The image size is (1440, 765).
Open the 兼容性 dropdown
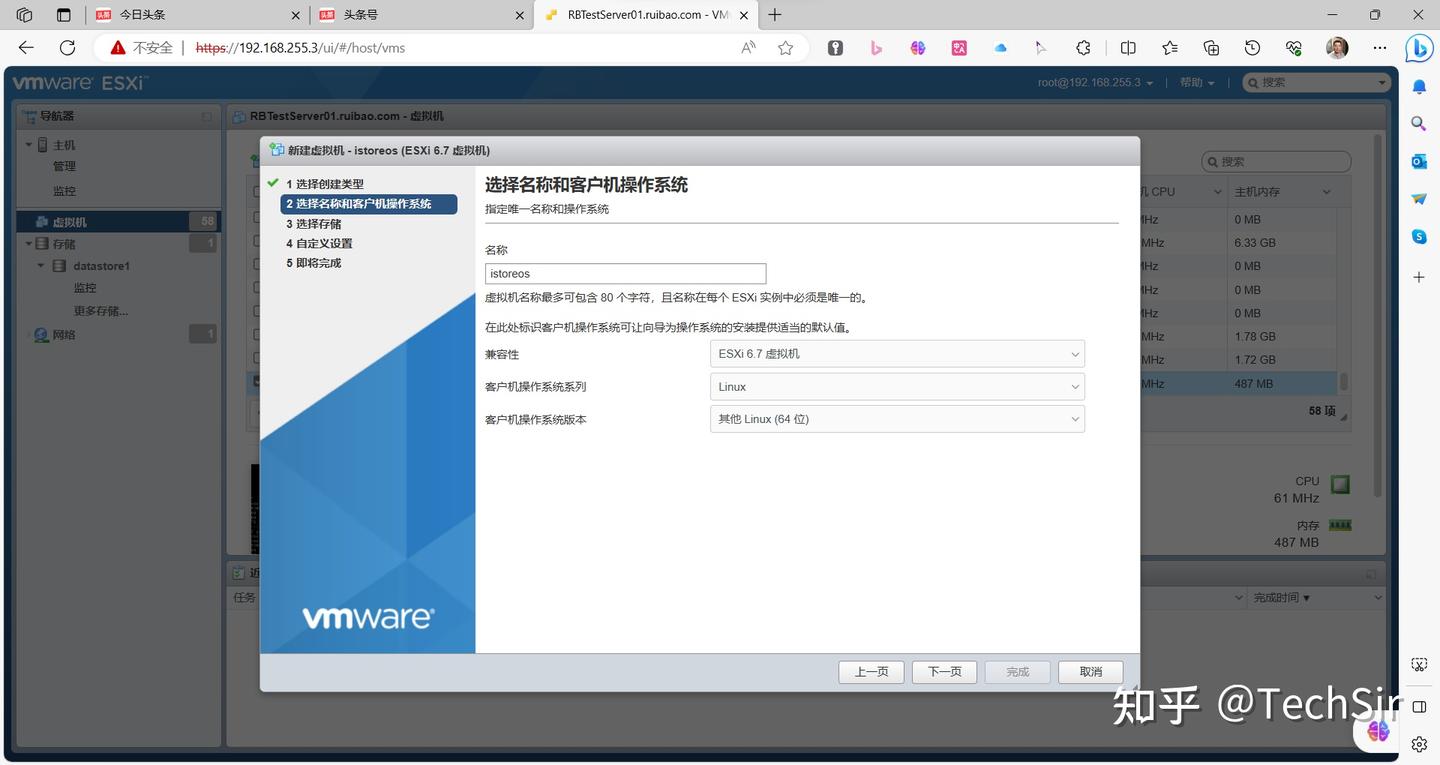coord(897,354)
